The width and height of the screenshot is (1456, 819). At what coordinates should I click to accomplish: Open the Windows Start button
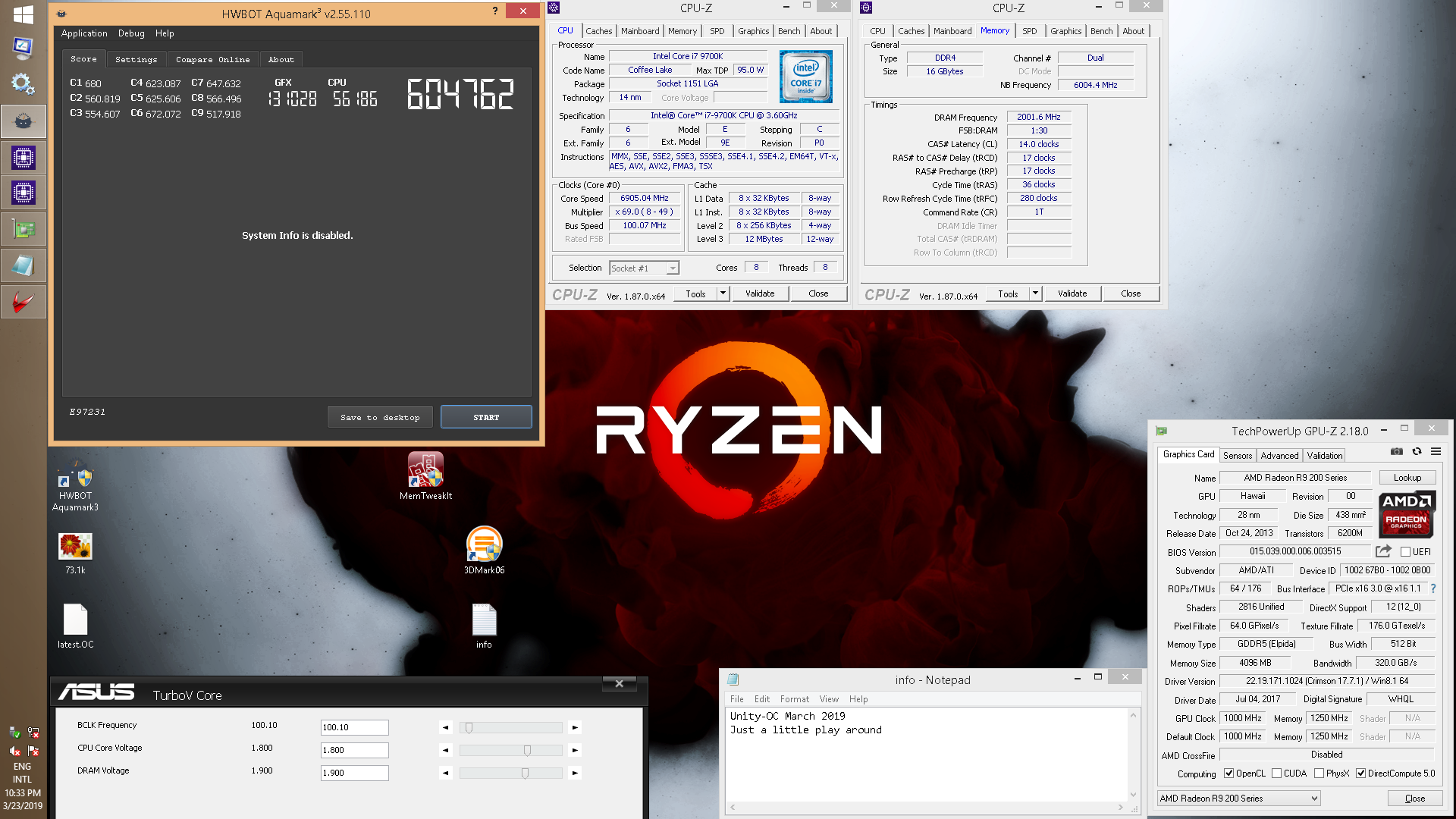[x=23, y=14]
